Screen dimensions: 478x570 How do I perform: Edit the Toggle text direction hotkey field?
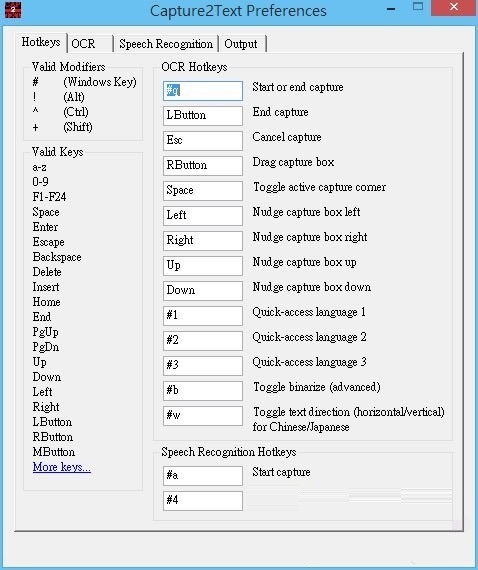203,416
